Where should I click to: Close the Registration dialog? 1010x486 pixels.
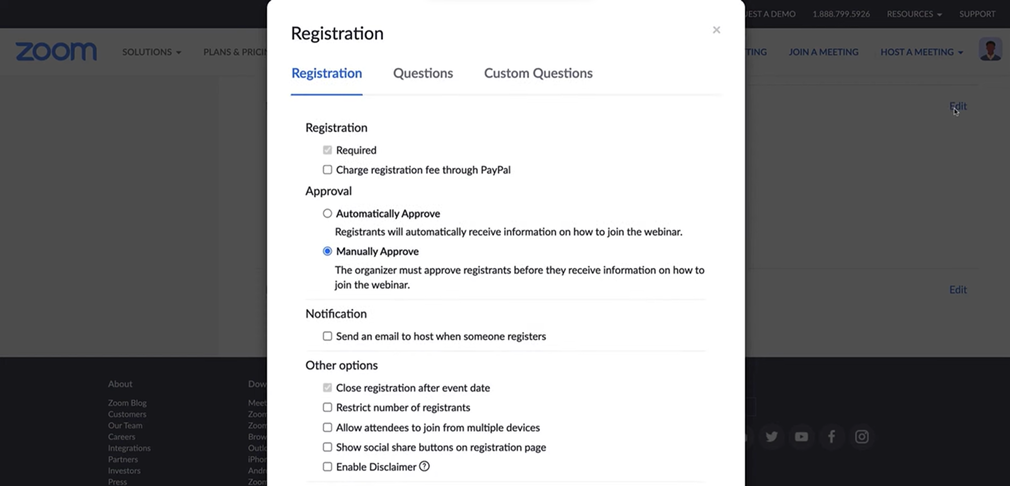click(716, 30)
